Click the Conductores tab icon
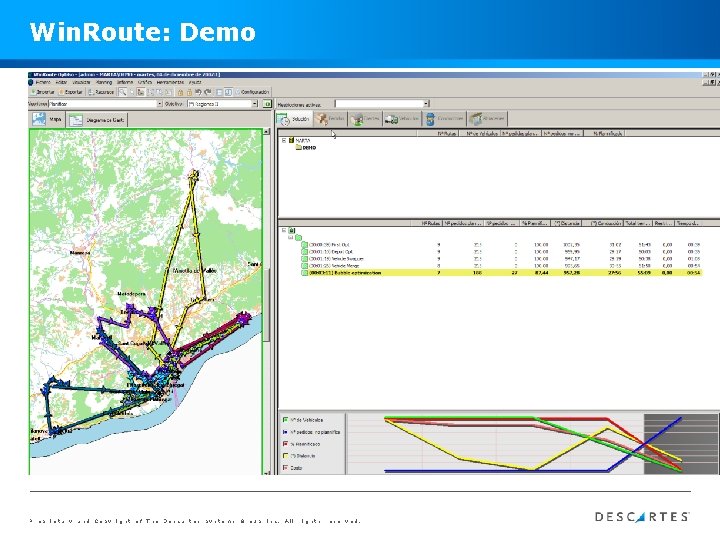This screenshot has height=540, width=720. (x=430, y=119)
